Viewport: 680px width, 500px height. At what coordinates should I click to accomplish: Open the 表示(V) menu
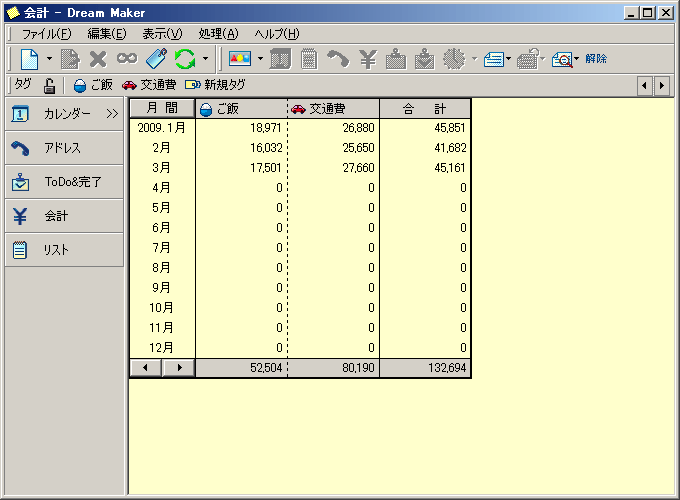(162, 33)
